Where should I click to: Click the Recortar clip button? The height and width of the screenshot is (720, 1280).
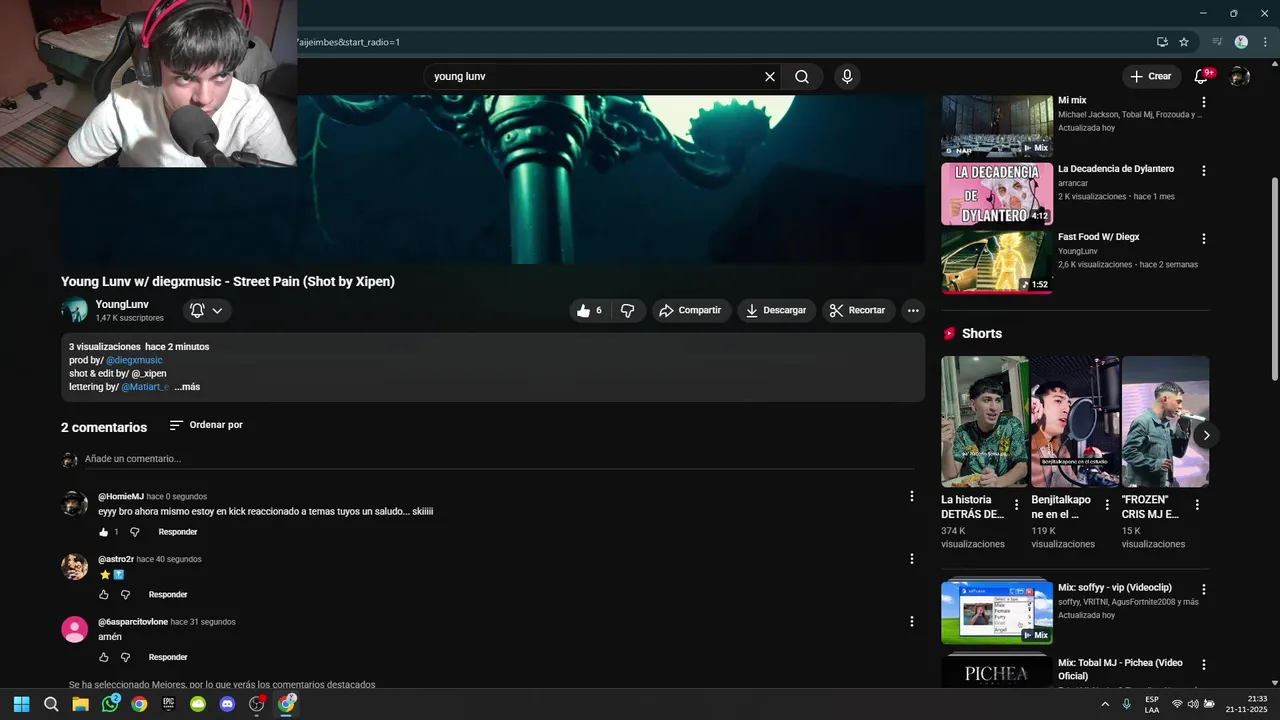858,311
